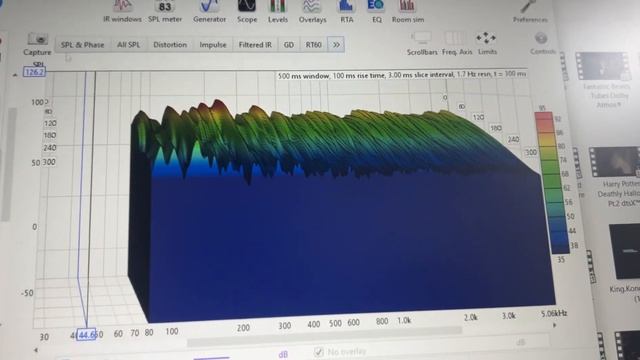Toggle graph Scrollbars

[422, 43]
